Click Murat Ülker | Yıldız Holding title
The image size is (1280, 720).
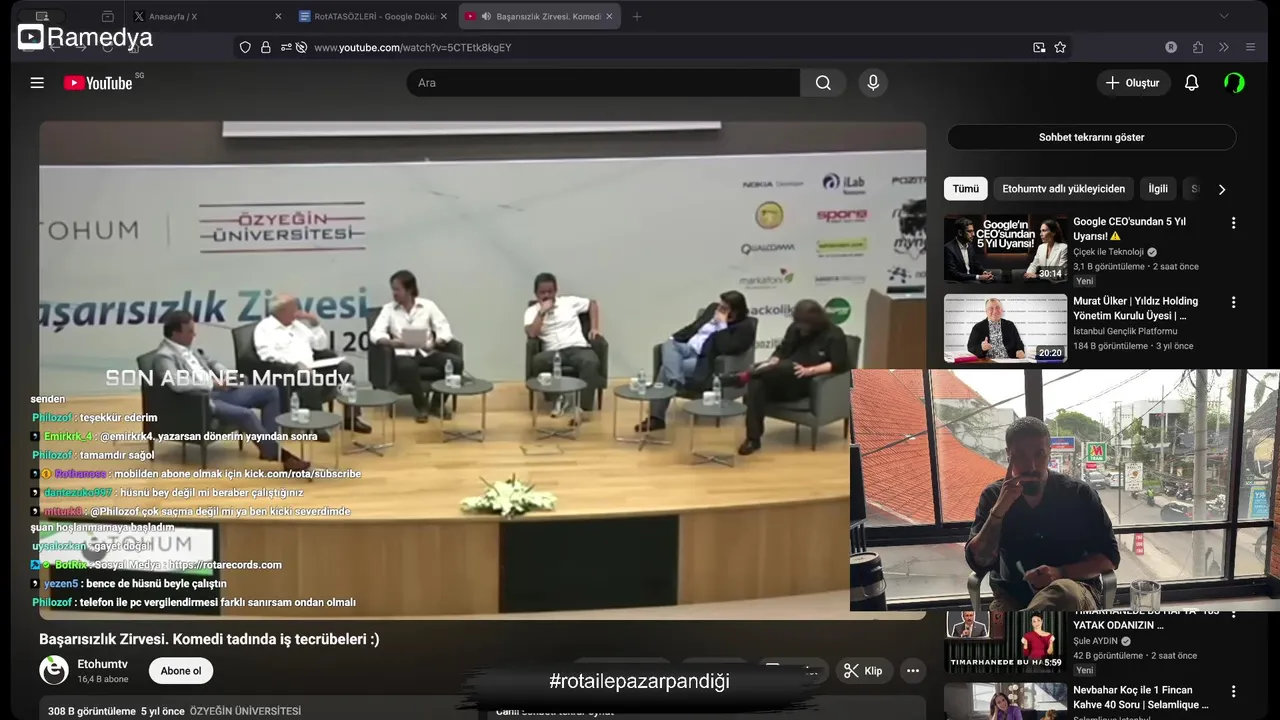coord(1135,308)
